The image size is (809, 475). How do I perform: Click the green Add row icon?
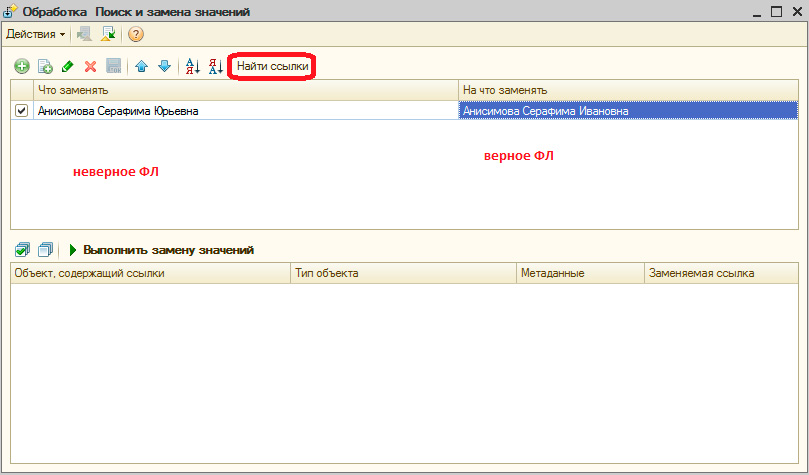21,66
